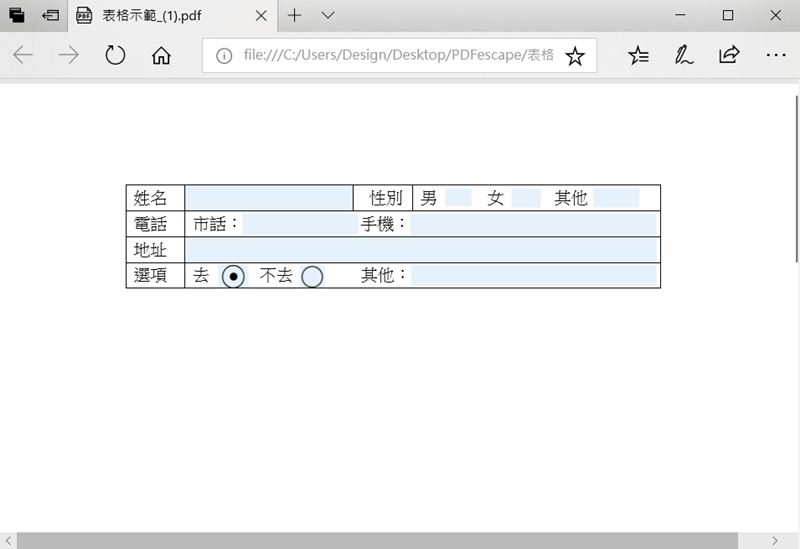Open a new tab with plus button
The height and width of the screenshot is (549, 800).
(294, 15)
